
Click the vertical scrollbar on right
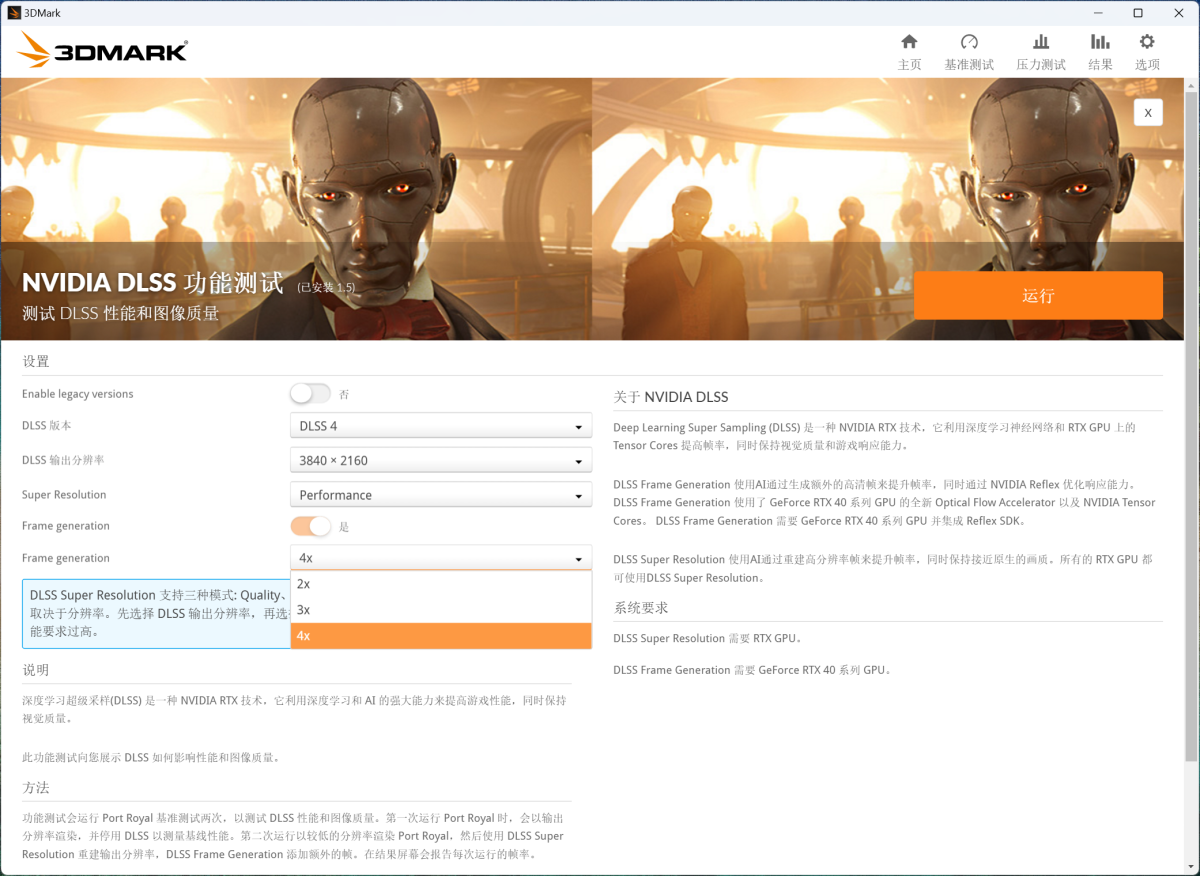(x=1190, y=420)
